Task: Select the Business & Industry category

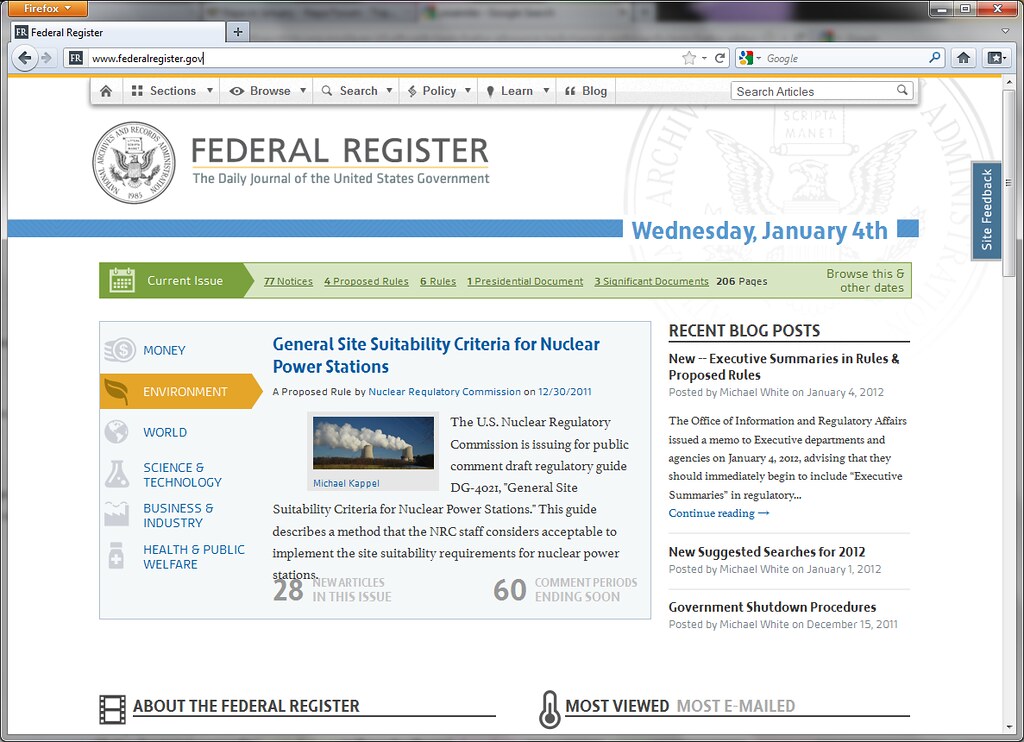Action: click(178, 515)
